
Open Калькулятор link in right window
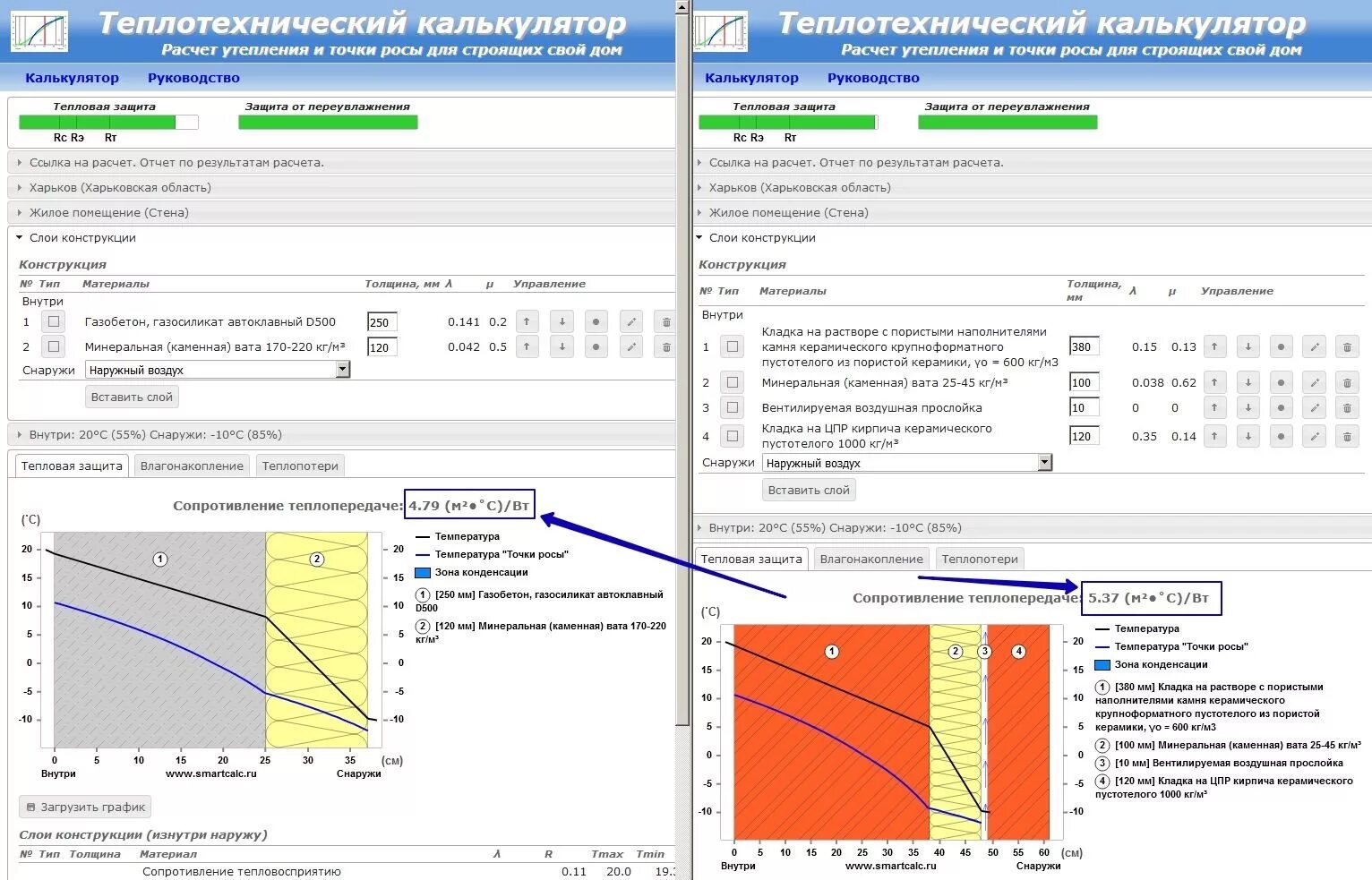[x=751, y=78]
